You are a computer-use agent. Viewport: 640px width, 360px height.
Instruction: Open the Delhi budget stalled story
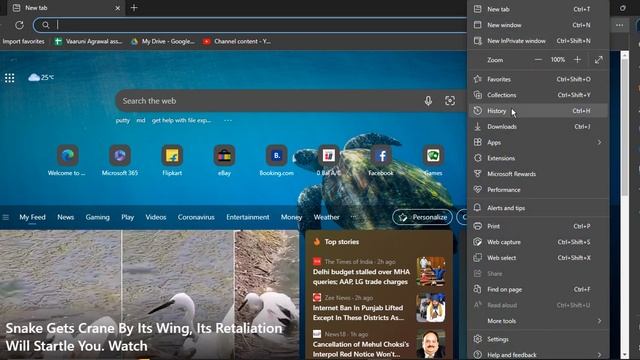tap(361, 277)
